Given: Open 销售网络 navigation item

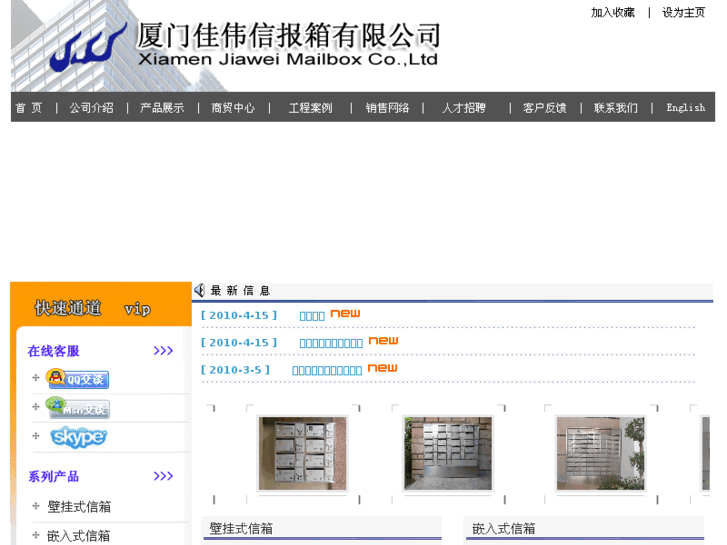Looking at the screenshot, I should 387,108.
